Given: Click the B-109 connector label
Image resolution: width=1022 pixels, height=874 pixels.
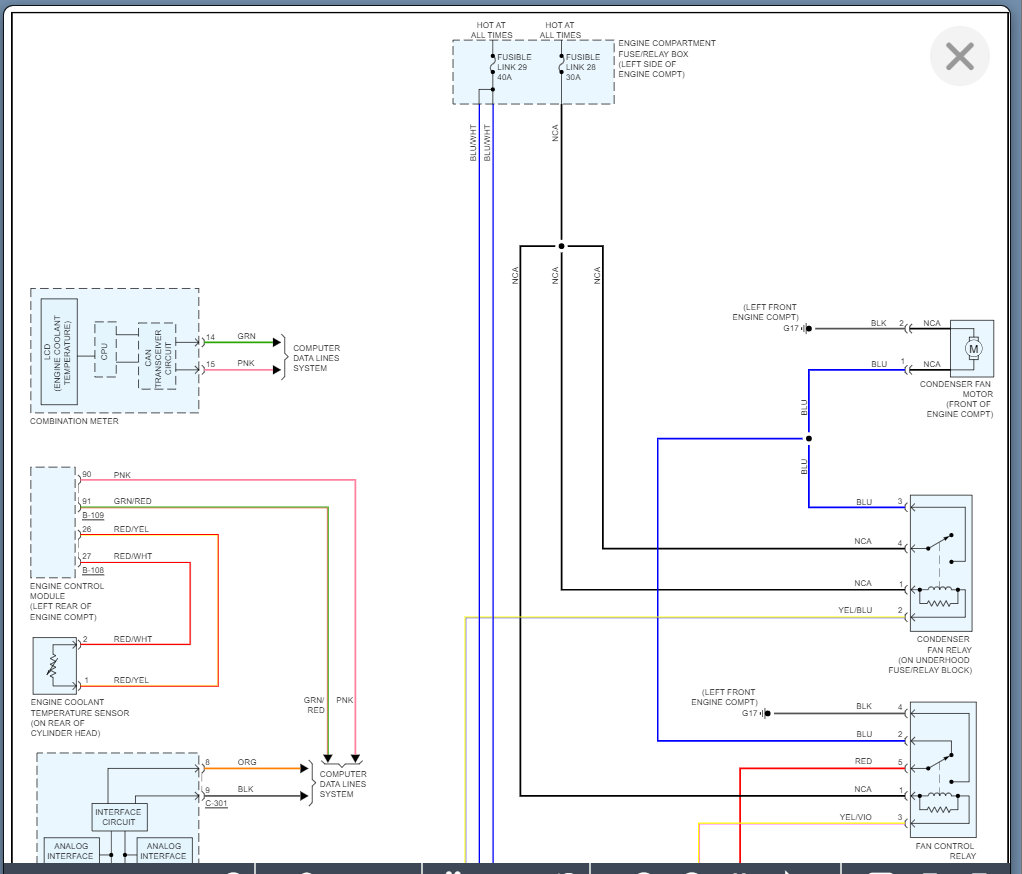Looking at the screenshot, I should point(93,515).
